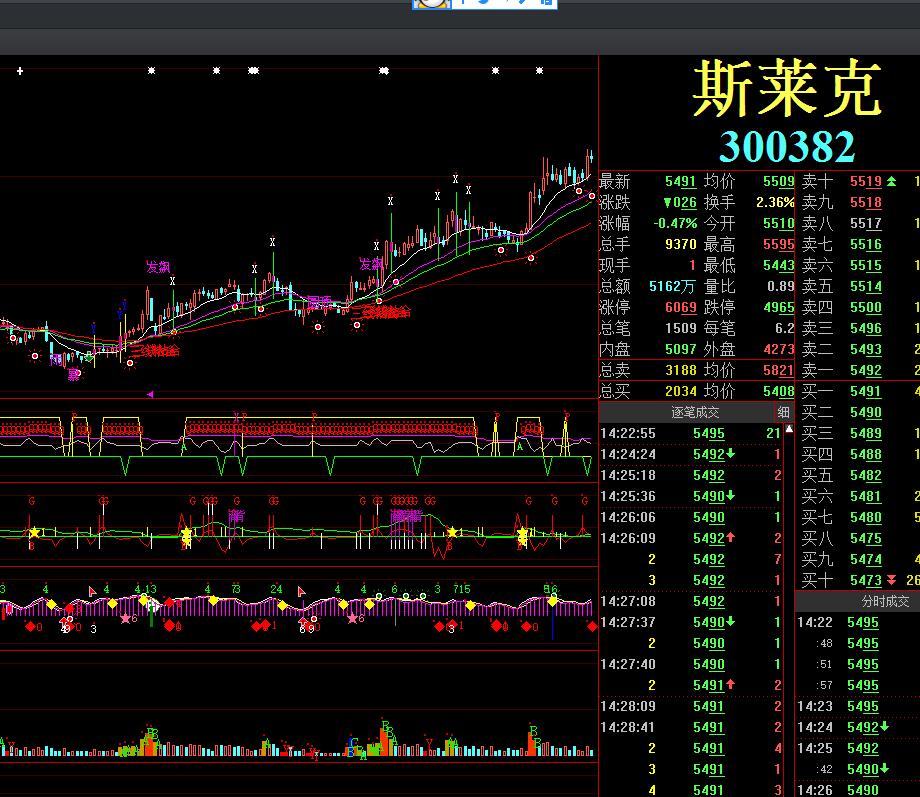Click the 均价 value 5821 in 总卖 row
920x797 pixels.
pyautogui.click(x=778, y=370)
